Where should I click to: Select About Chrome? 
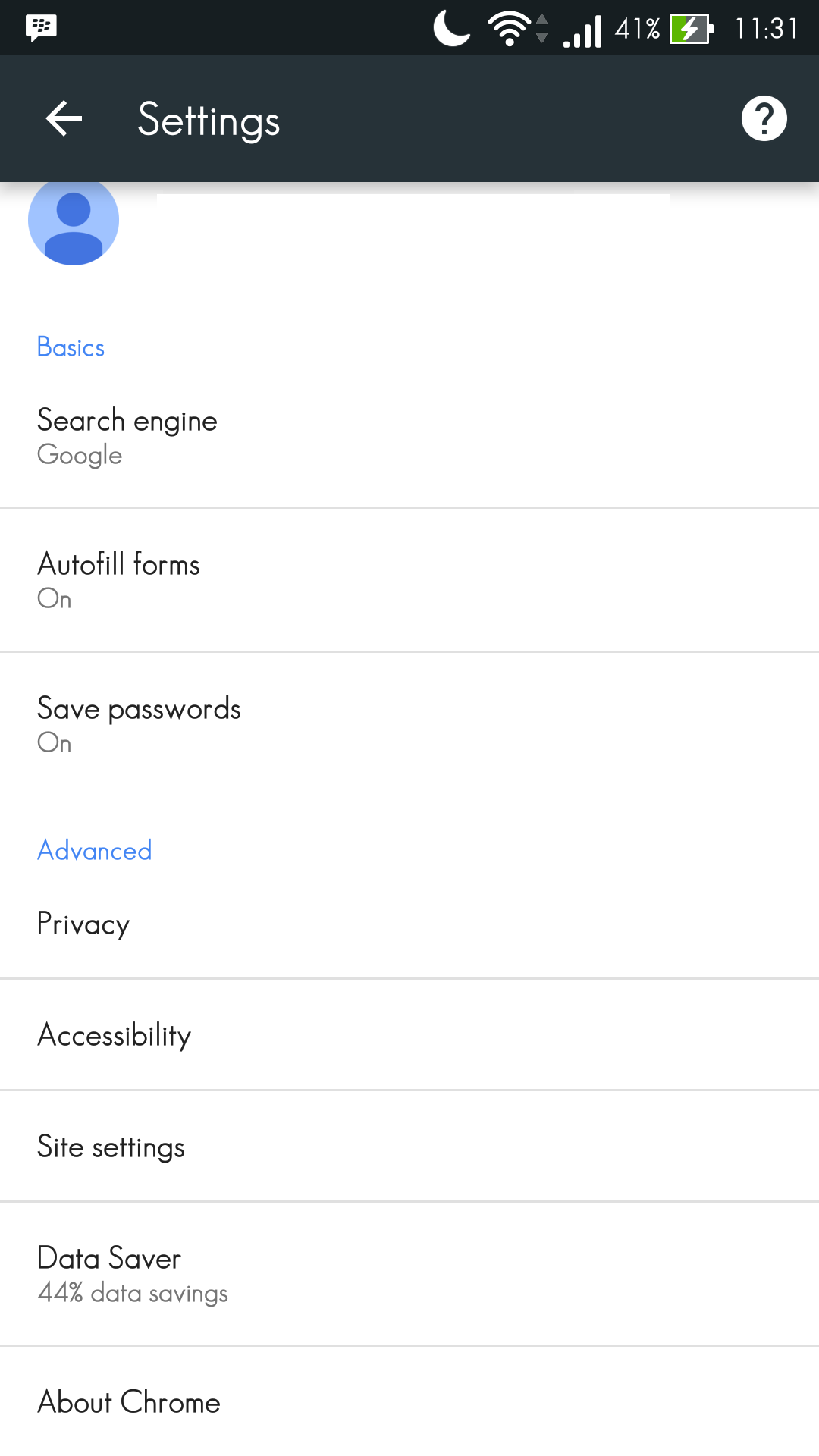coord(409,1402)
